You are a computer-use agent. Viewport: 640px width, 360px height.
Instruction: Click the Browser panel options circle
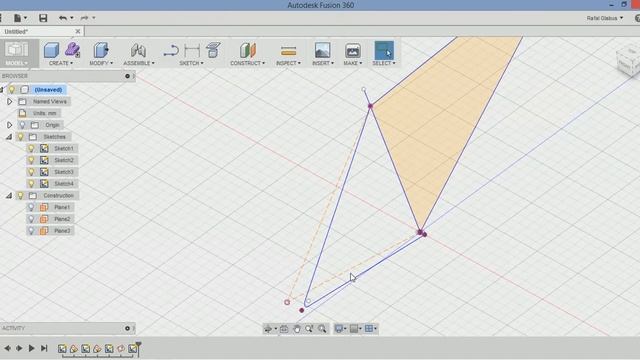[x=127, y=76]
